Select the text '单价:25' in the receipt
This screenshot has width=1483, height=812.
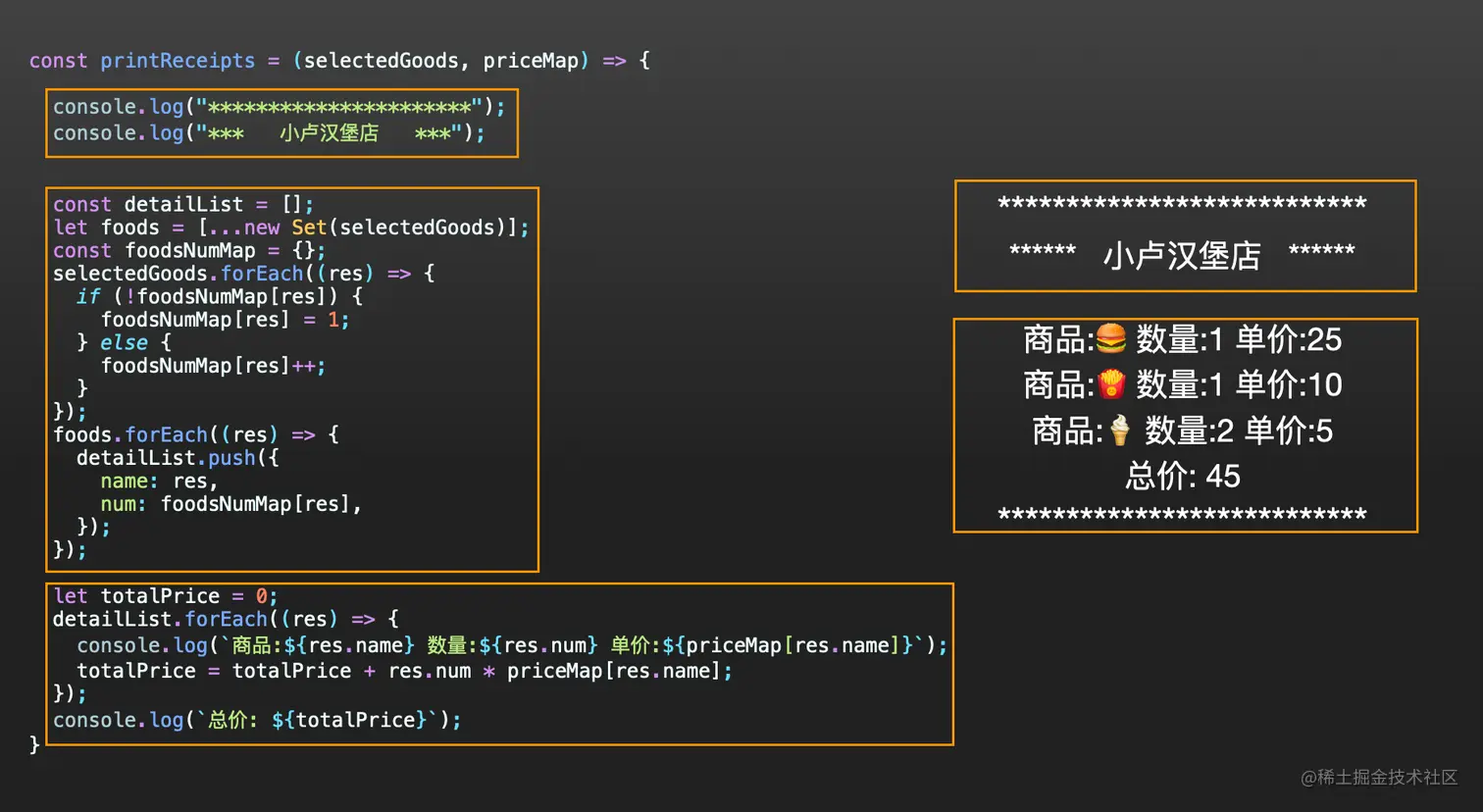pos(1289,339)
